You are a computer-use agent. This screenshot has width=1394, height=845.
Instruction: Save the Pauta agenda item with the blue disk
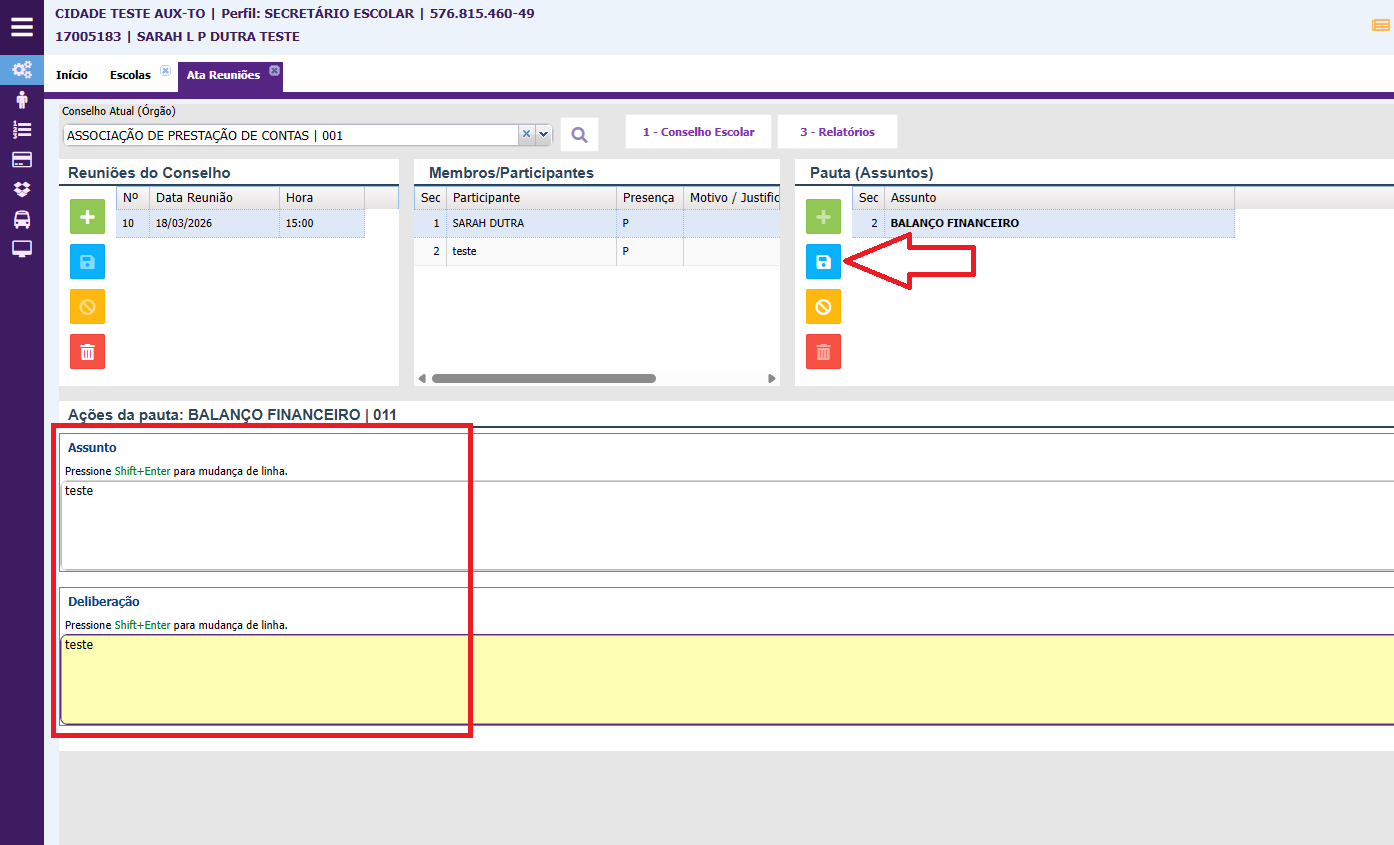[x=823, y=262]
